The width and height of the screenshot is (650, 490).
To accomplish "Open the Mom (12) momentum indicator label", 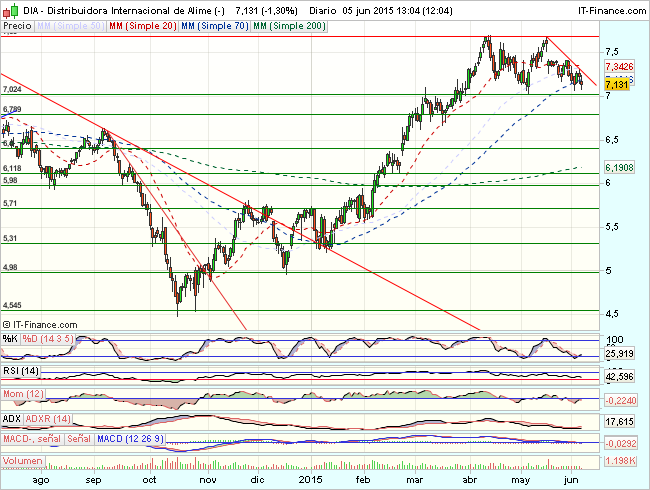I will [24, 396].
